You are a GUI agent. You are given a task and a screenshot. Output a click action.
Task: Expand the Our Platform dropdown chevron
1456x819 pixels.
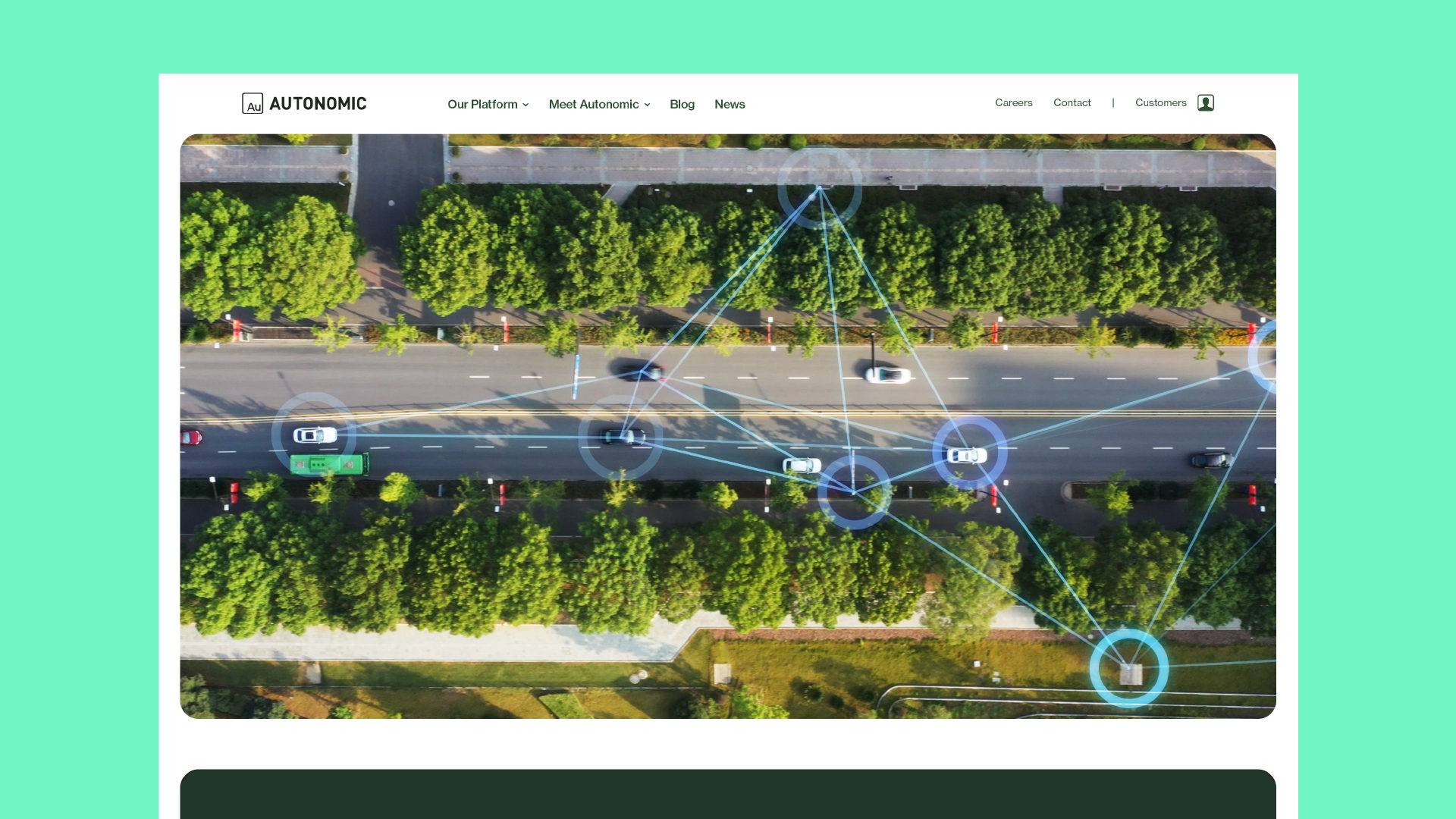coord(526,105)
